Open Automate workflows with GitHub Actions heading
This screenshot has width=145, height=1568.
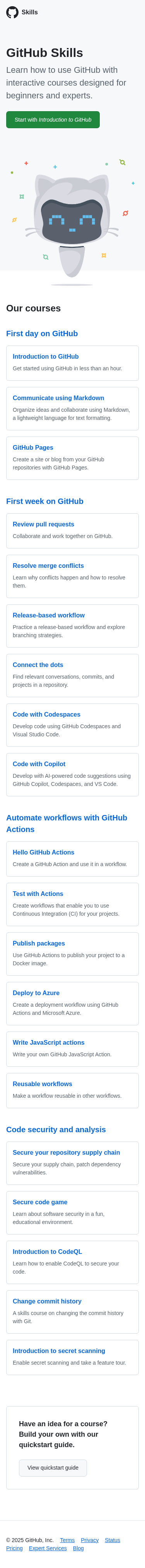click(67, 824)
